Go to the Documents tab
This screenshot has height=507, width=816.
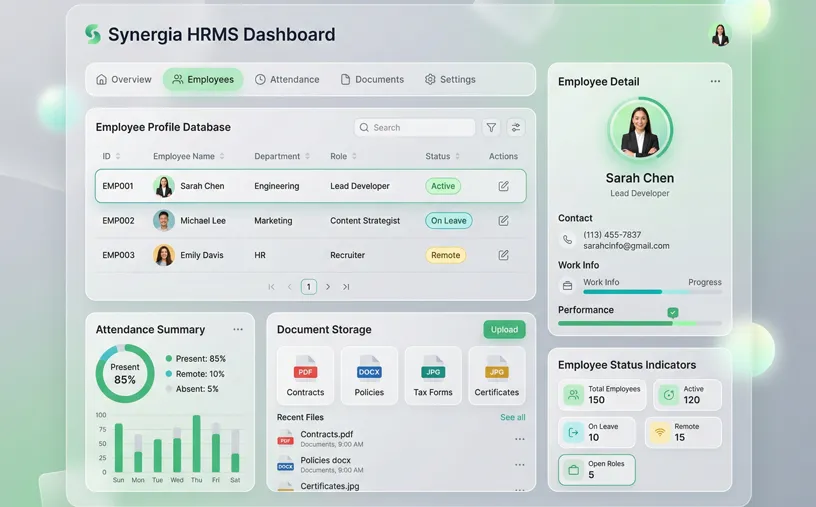[372, 80]
